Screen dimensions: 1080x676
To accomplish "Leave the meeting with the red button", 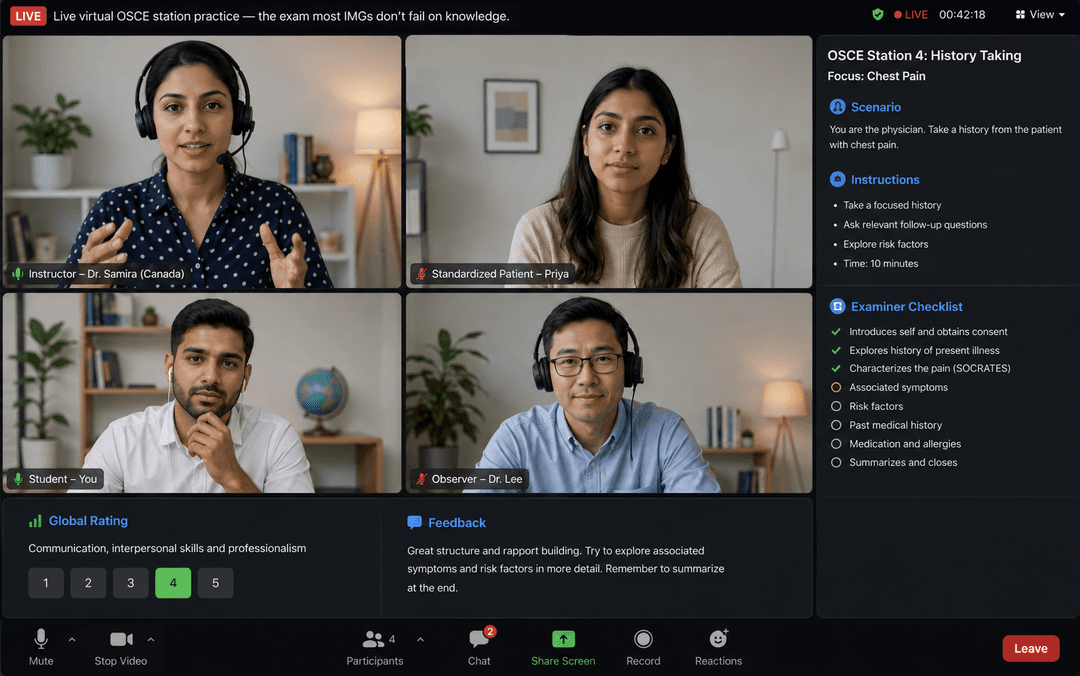I will [x=1030, y=648].
